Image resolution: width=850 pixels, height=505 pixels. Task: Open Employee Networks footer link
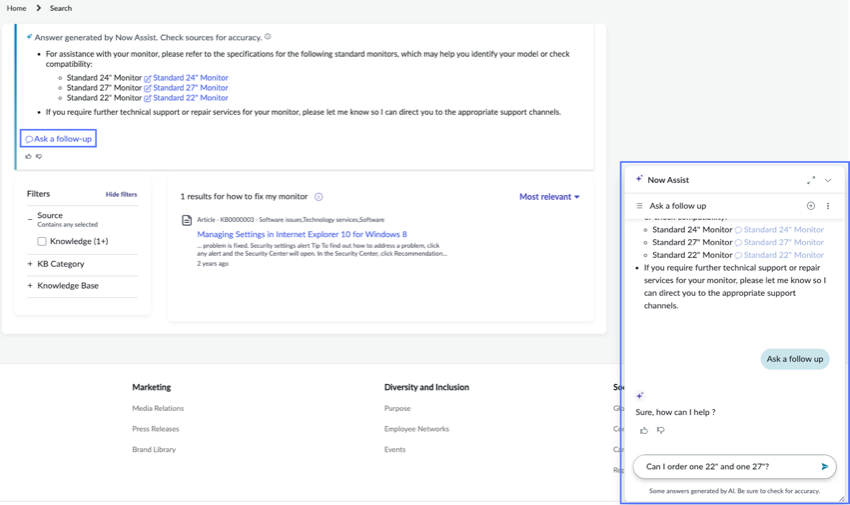tap(416, 429)
